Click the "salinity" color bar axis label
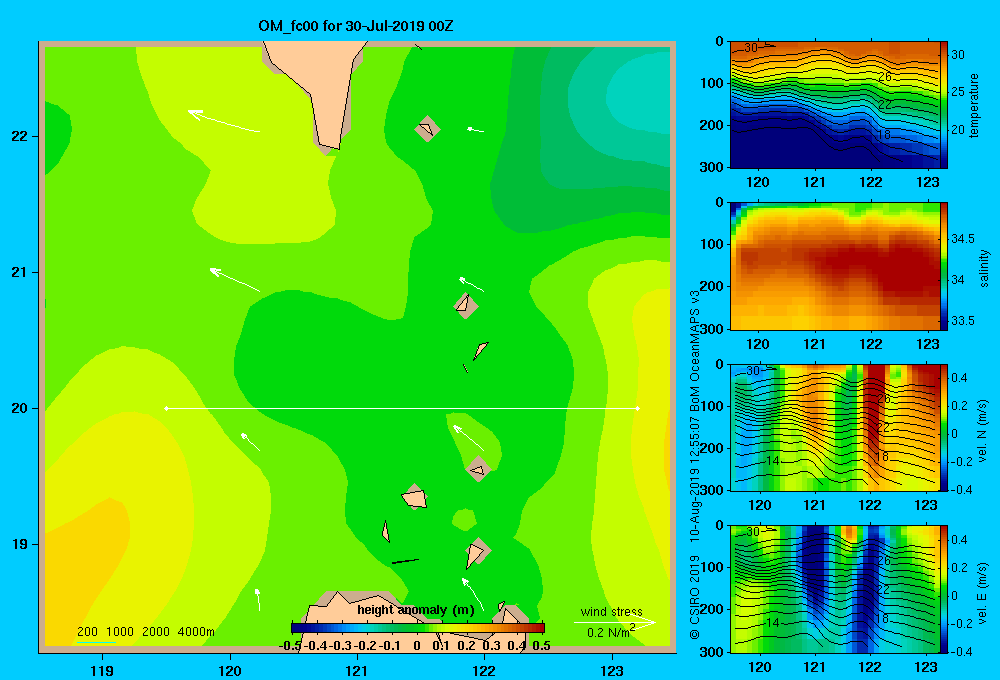This screenshot has height=680, width=1000. 984,268
